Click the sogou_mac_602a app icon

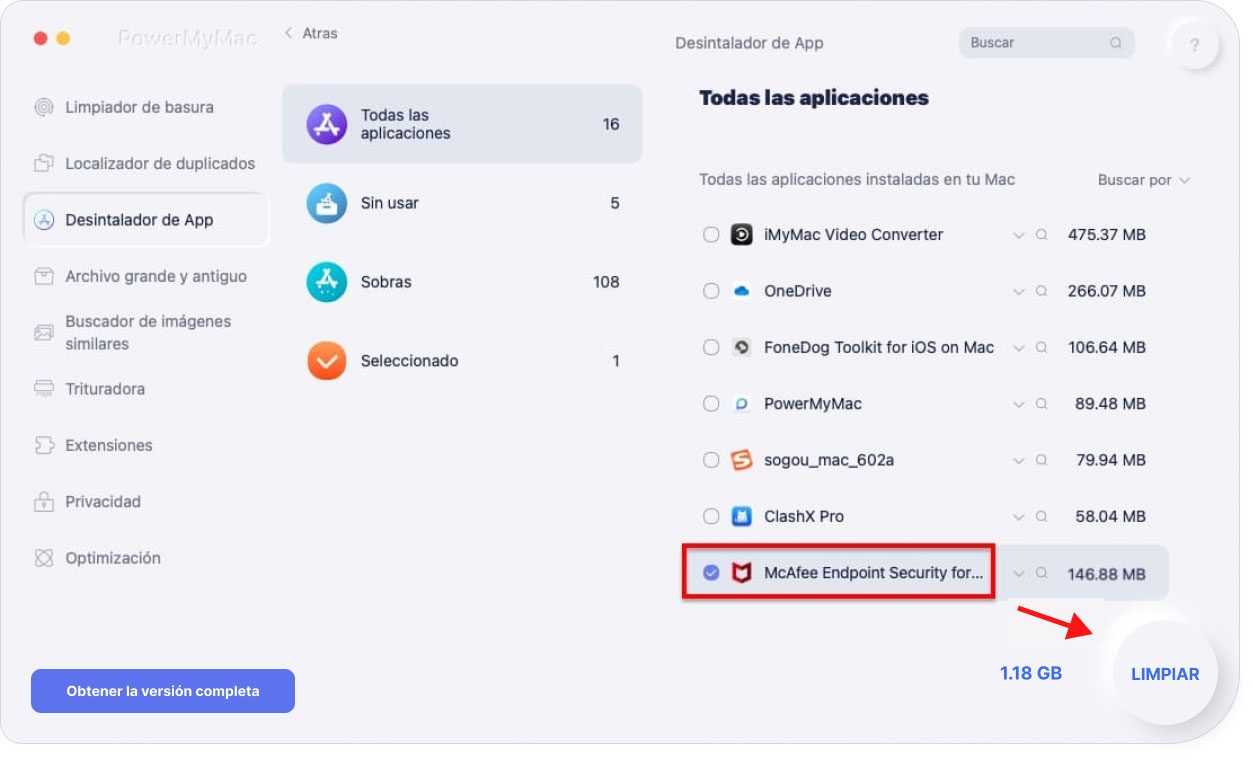741,460
